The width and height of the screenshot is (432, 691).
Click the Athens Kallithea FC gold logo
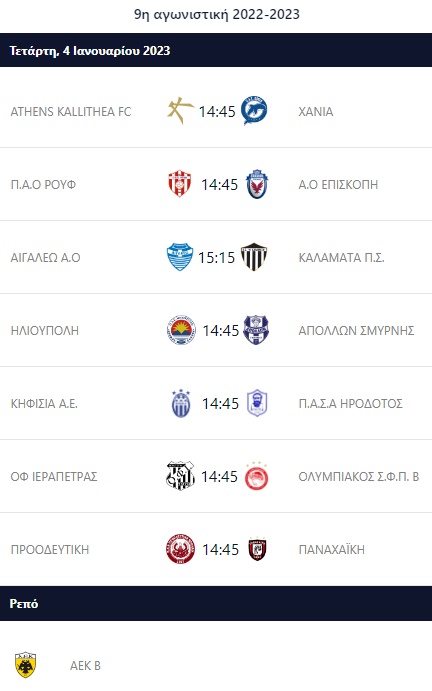tap(180, 110)
